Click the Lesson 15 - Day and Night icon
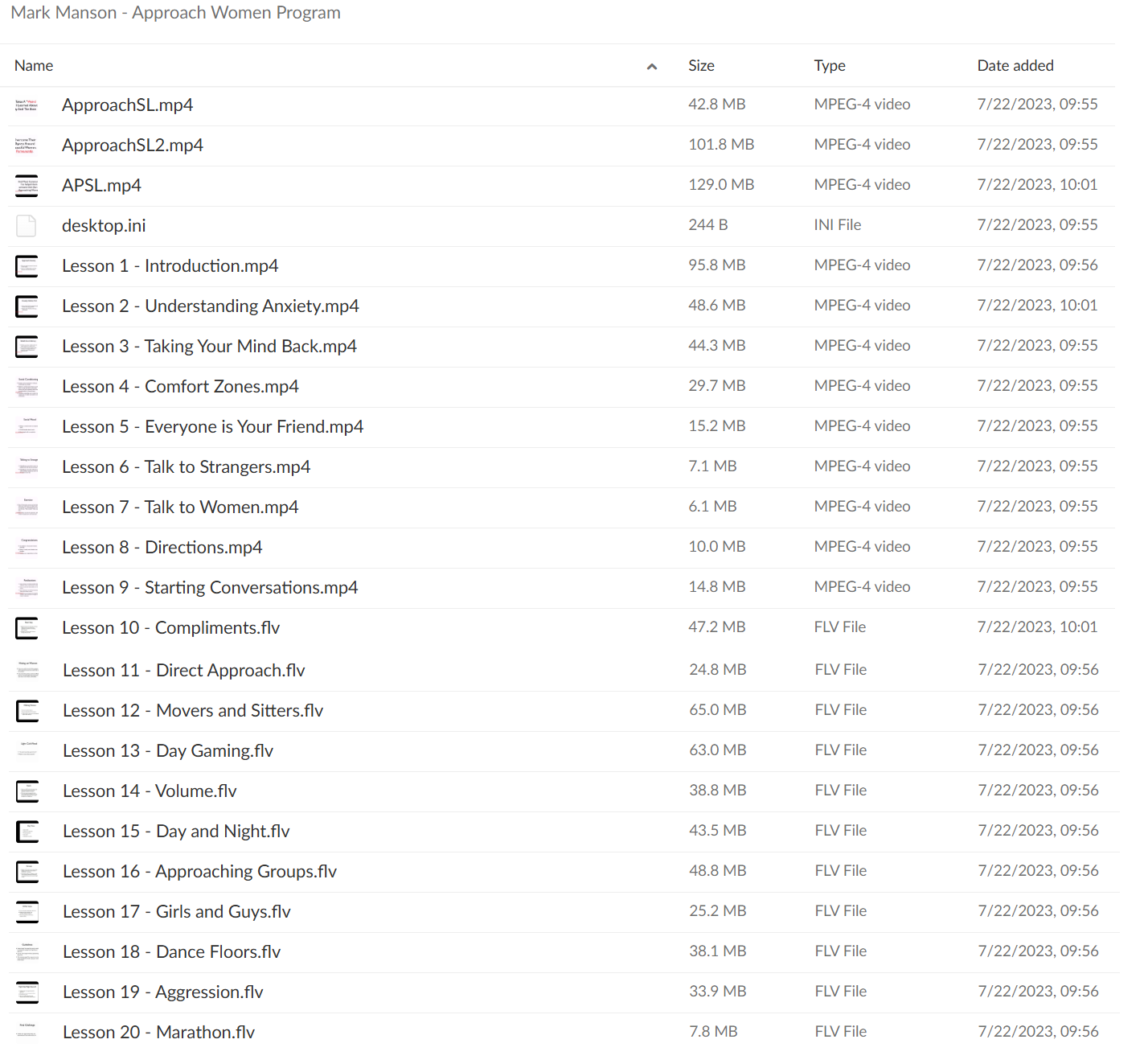This screenshot has height=1064, width=1144. tap(27, 832)
